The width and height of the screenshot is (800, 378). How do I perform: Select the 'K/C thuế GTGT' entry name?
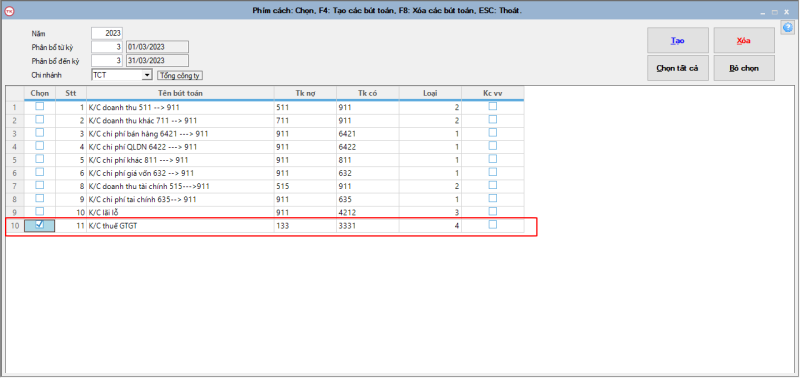pyautogui.click(x=113, y=225)
